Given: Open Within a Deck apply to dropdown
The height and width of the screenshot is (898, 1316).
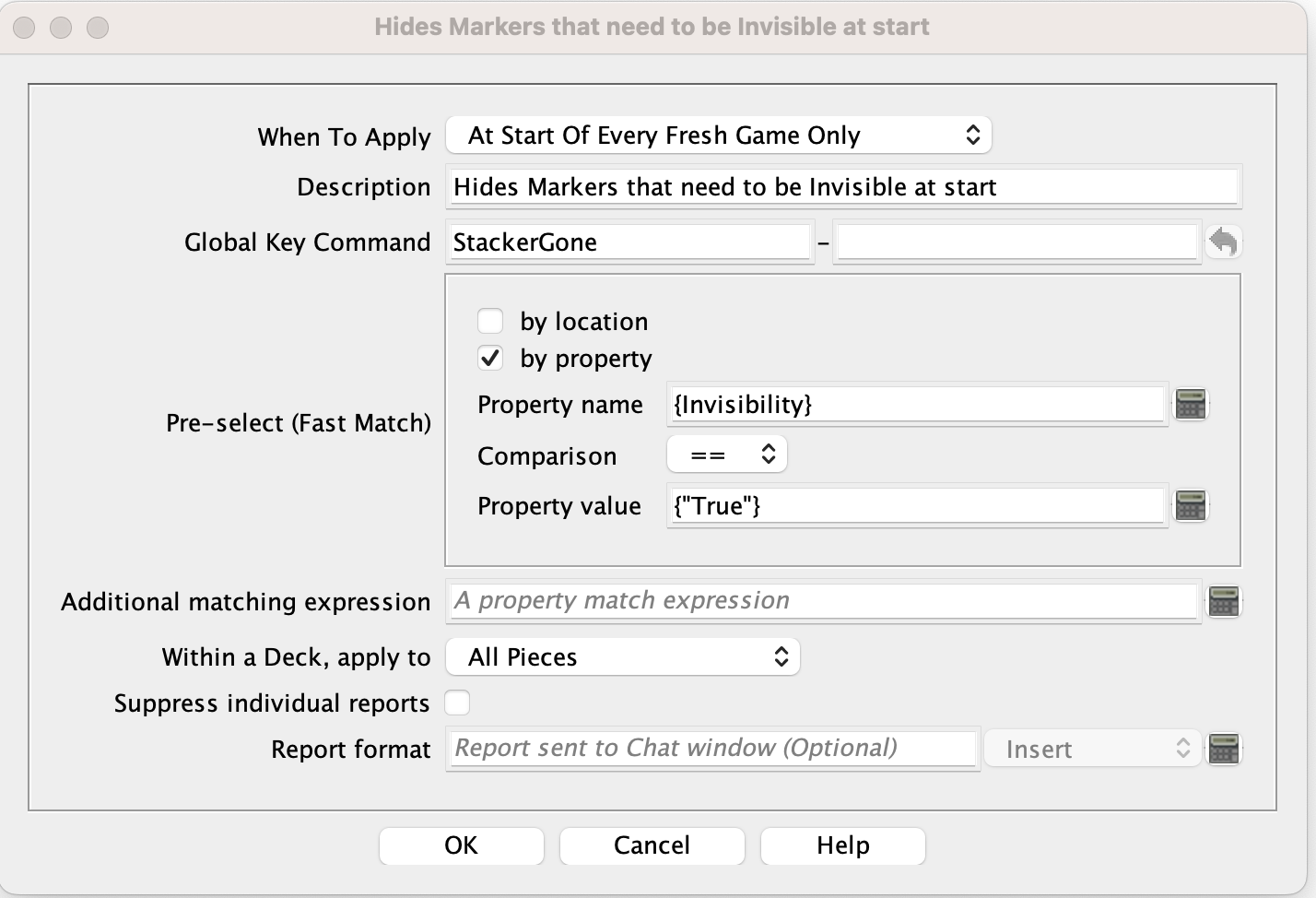Looking at the screenshot, I should (623, 656).
